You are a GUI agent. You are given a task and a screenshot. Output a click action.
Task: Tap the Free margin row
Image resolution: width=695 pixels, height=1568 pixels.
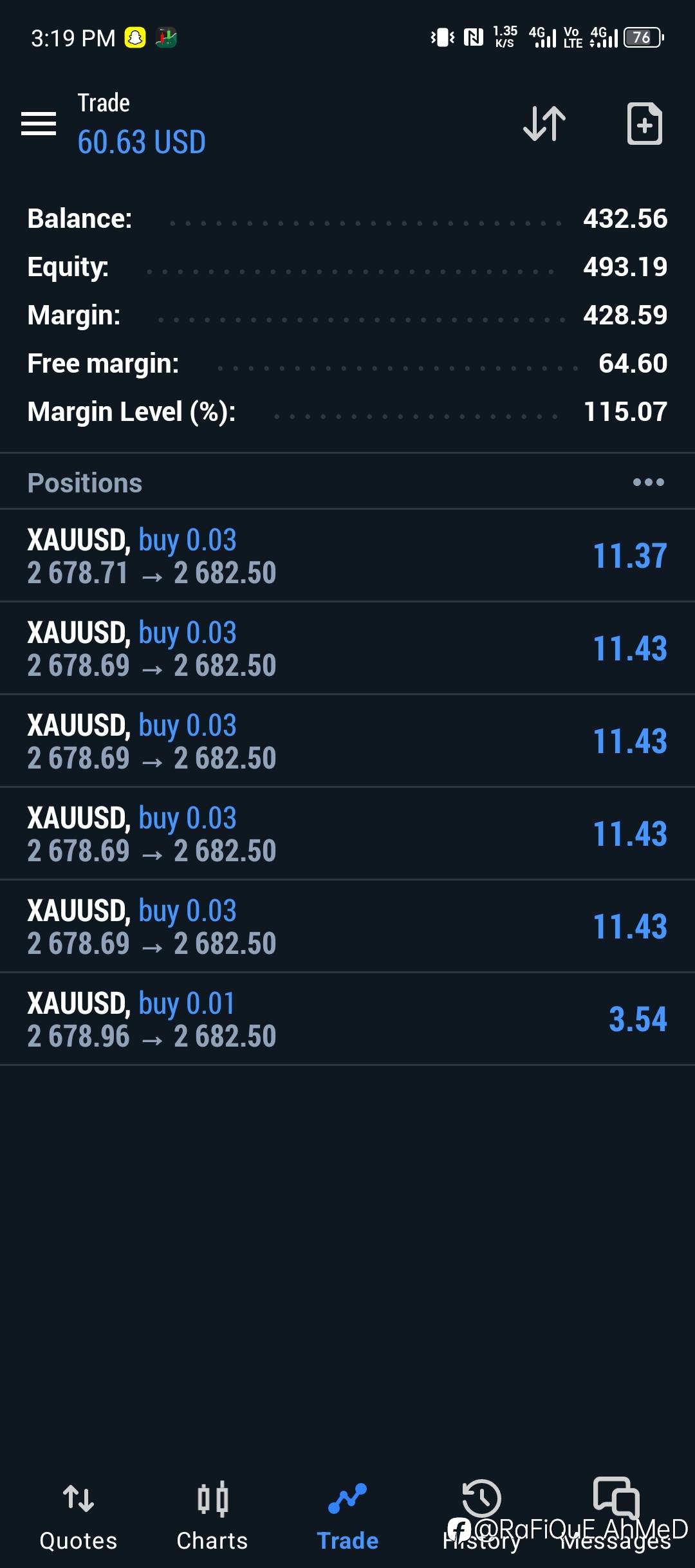point(347,364)
